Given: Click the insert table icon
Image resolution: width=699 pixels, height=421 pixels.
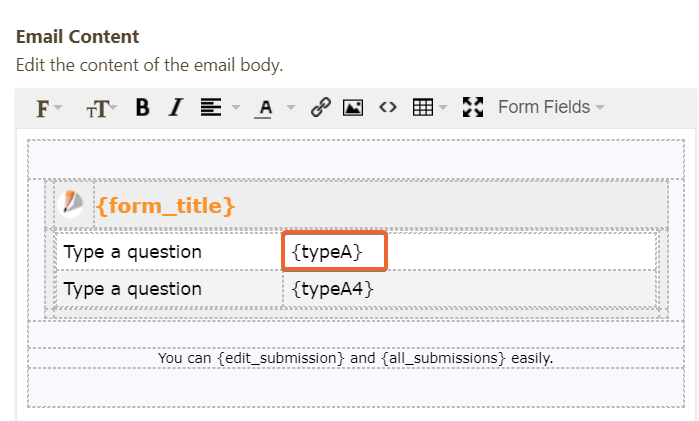Looking at the screenshot, I should [423, 107].
